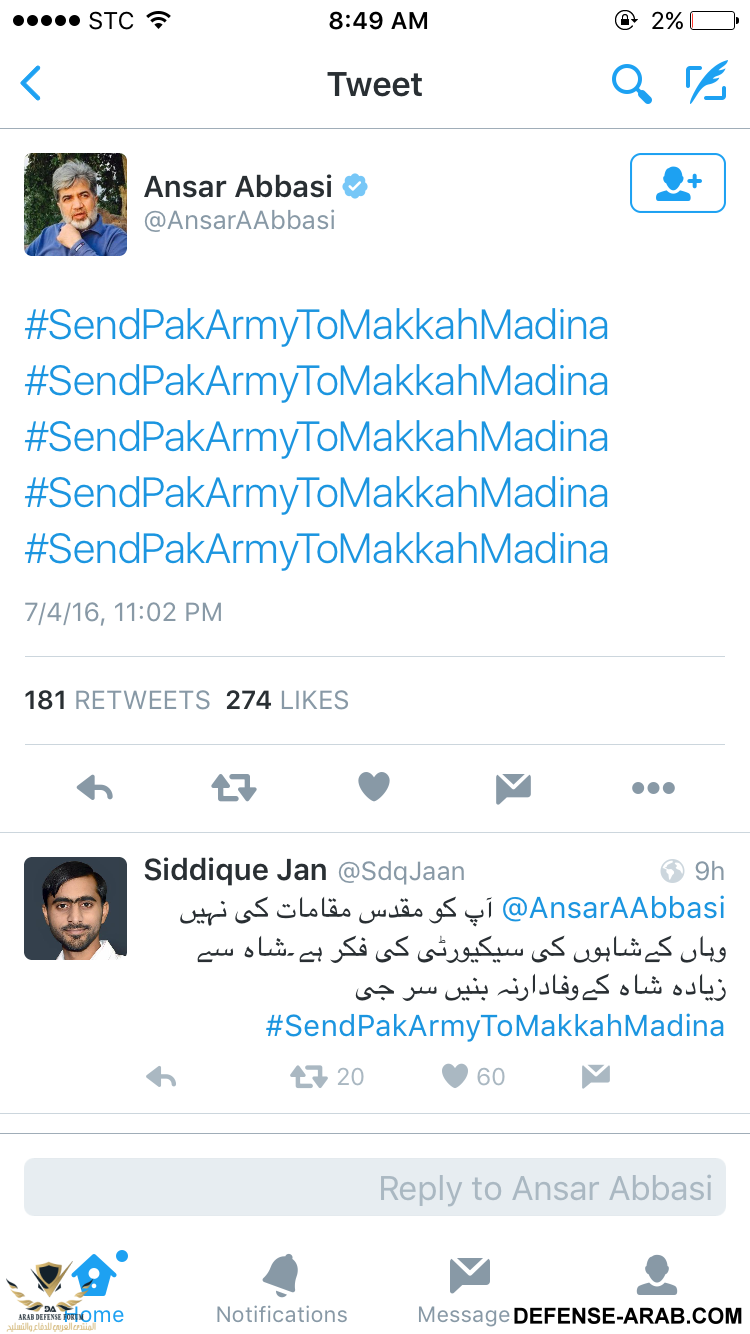The width and height of the screenshot is (750, 1334).
Task: Like the main tweet with the heart icon
Action: (373, 788)
